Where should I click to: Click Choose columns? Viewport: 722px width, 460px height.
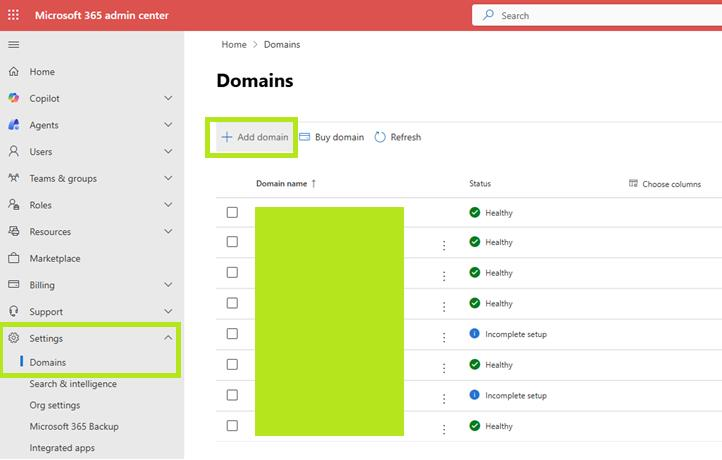click(665, 184)
